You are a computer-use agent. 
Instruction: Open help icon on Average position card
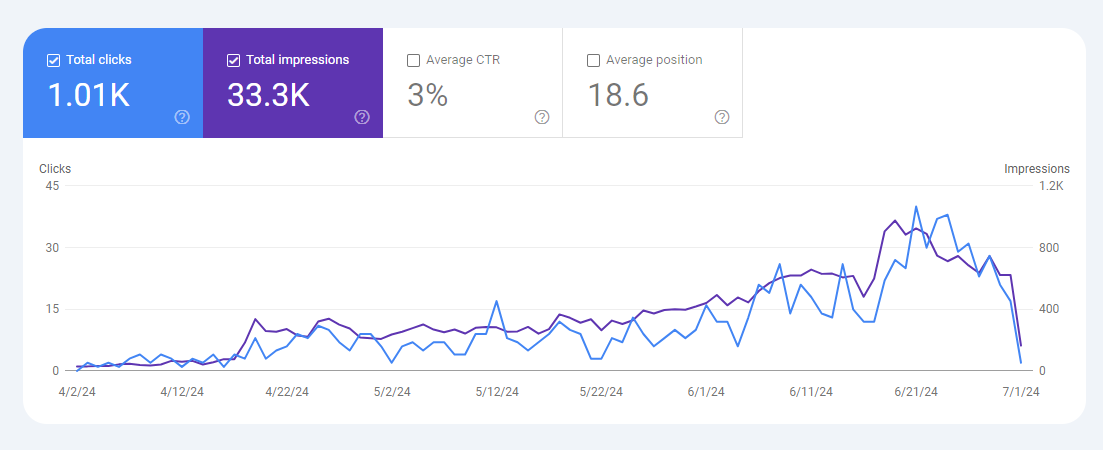(722, 117)
